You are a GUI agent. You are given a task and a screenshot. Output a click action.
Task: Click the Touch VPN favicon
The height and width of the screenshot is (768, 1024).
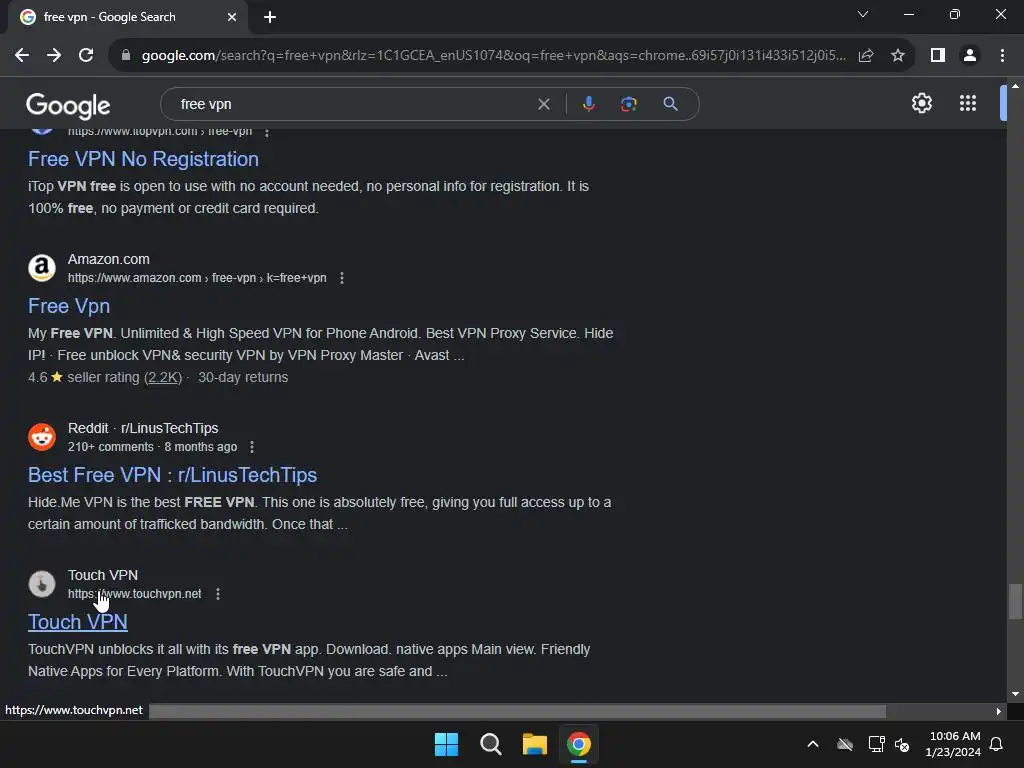coord(42,584)
